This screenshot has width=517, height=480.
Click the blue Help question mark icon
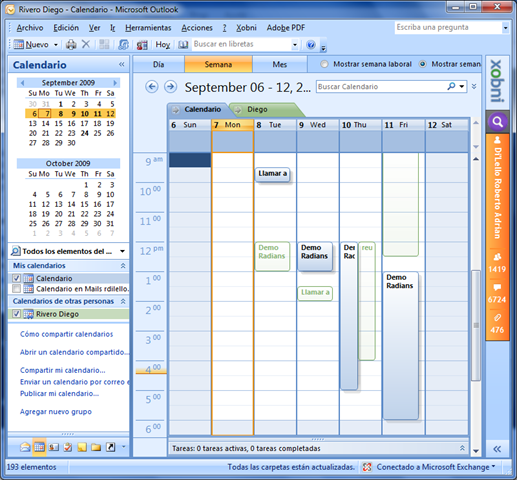point(311,44)
